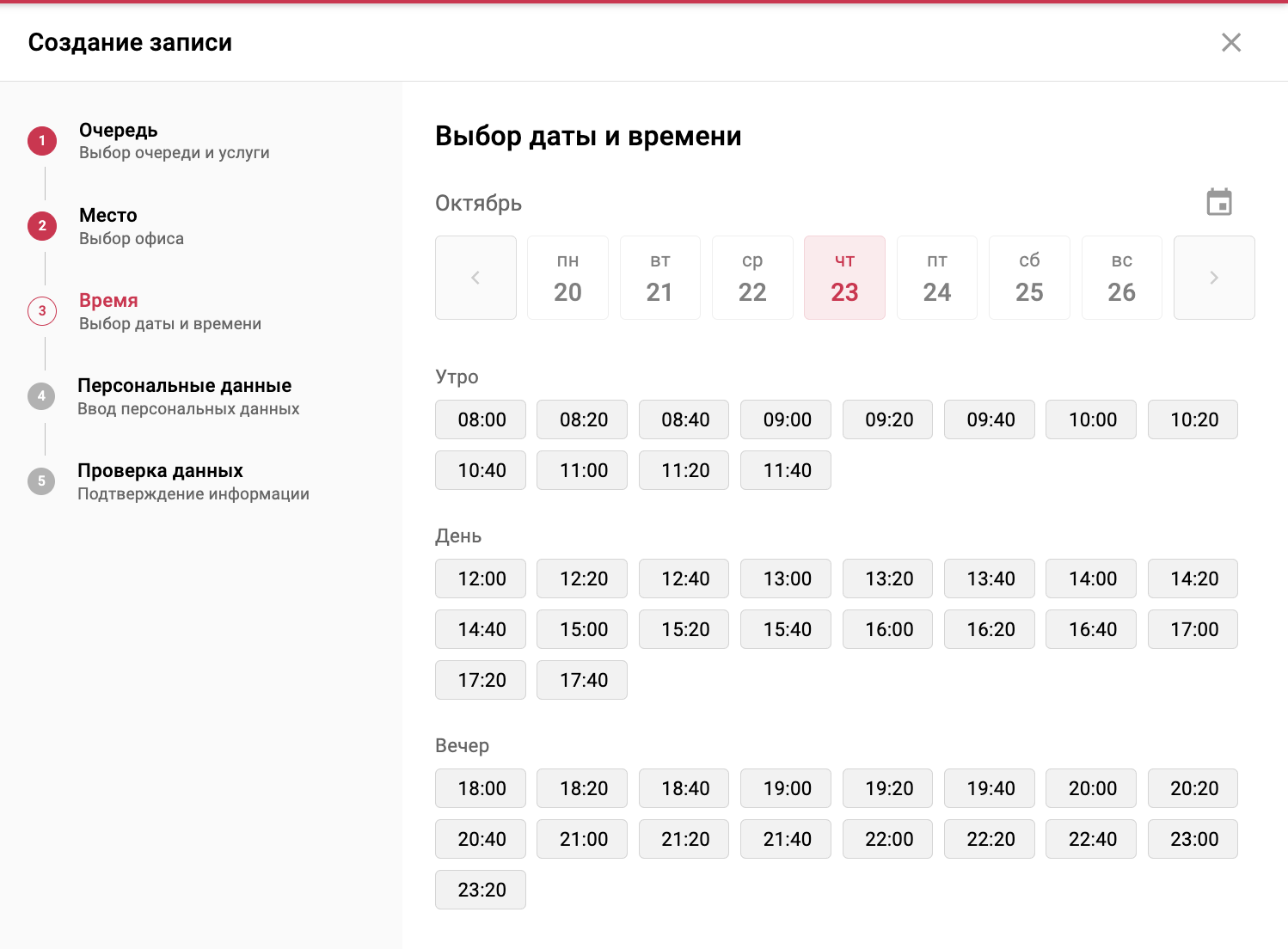Book the 14:40 time slot
This screenshot has width=1288, height=949.
[481, 629]
